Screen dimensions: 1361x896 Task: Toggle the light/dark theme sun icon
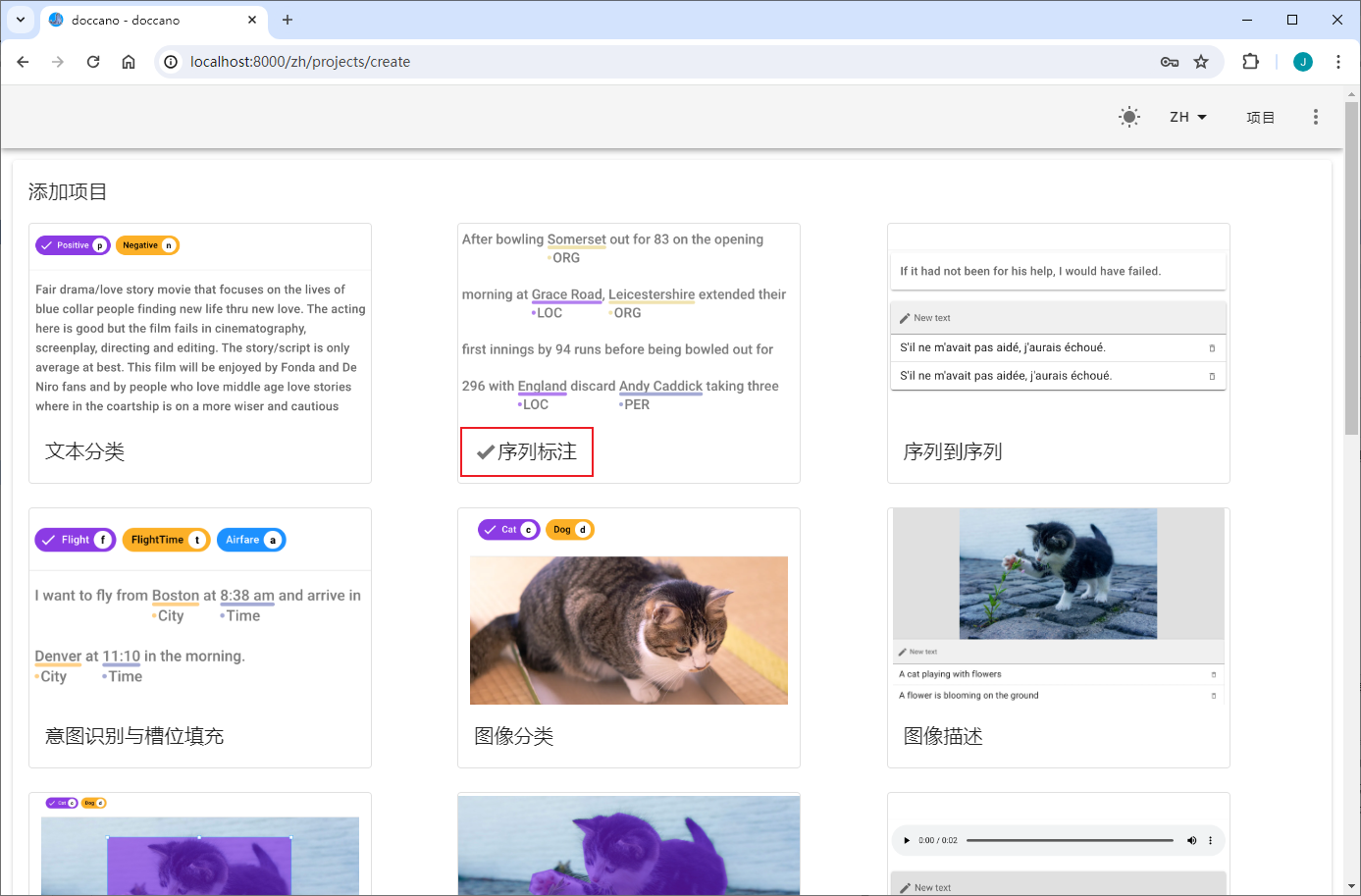[1129, 117]
